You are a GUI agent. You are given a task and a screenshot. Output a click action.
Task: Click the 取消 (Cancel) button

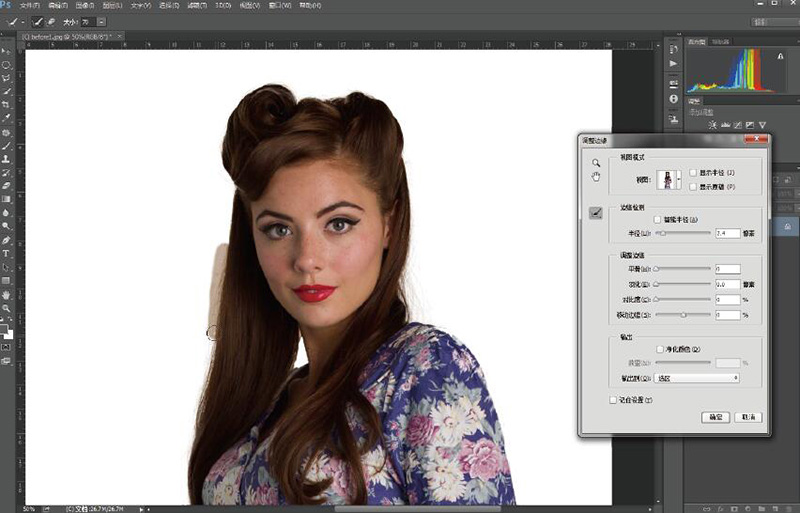point(748,417)
